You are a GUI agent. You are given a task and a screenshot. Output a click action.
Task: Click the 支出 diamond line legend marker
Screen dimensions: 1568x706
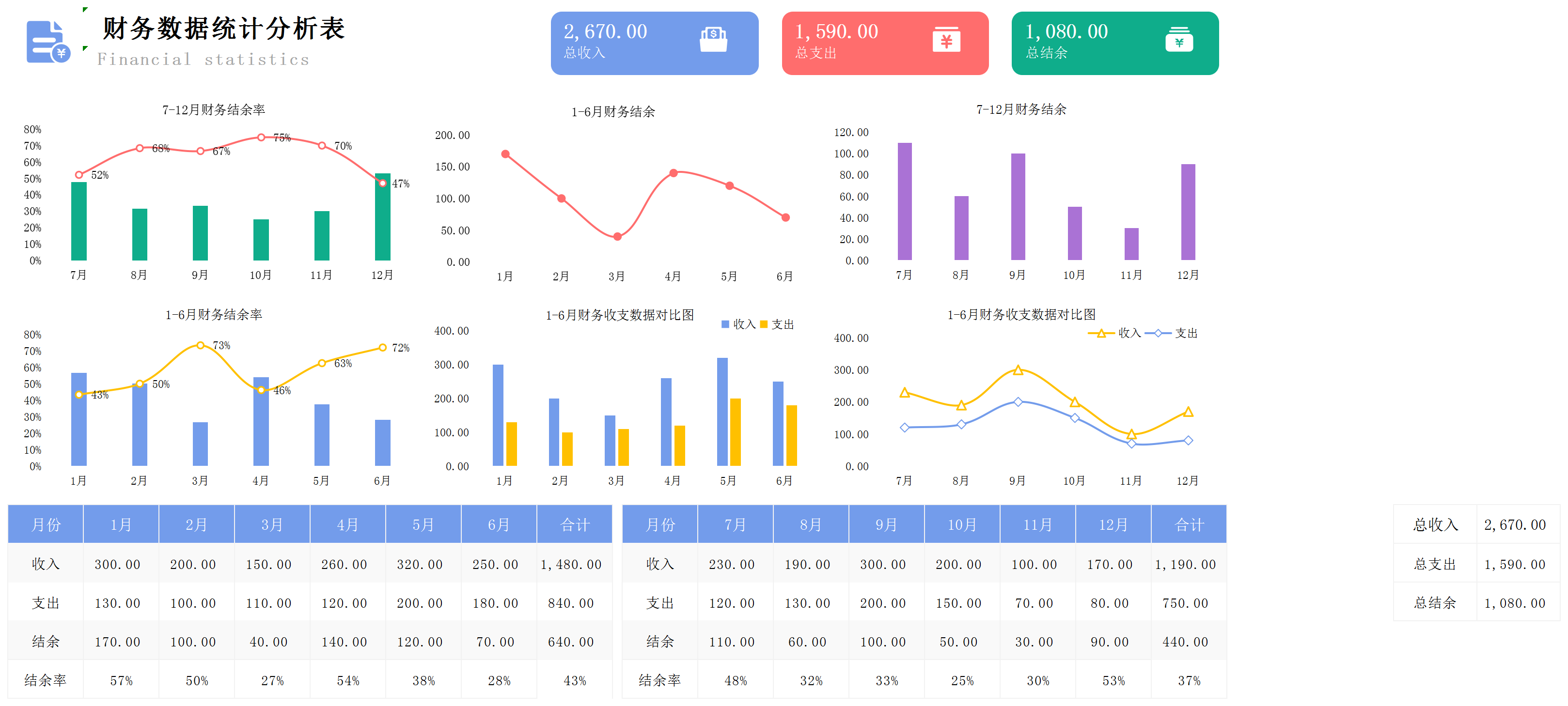coord(1158,333)
